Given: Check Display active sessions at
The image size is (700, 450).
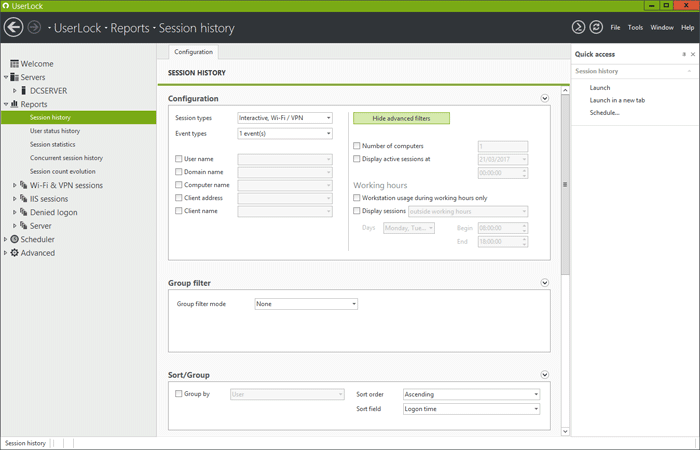Looking at the screenshot, I should [x=357, y=158].
